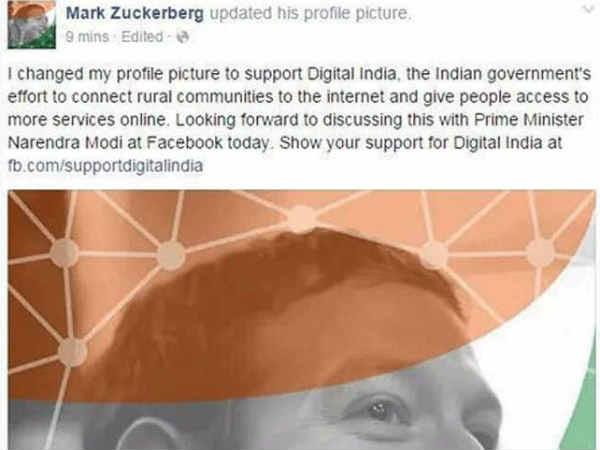
Task: Click the "9 mins" post timestamp
Action: tap(87, 37)
